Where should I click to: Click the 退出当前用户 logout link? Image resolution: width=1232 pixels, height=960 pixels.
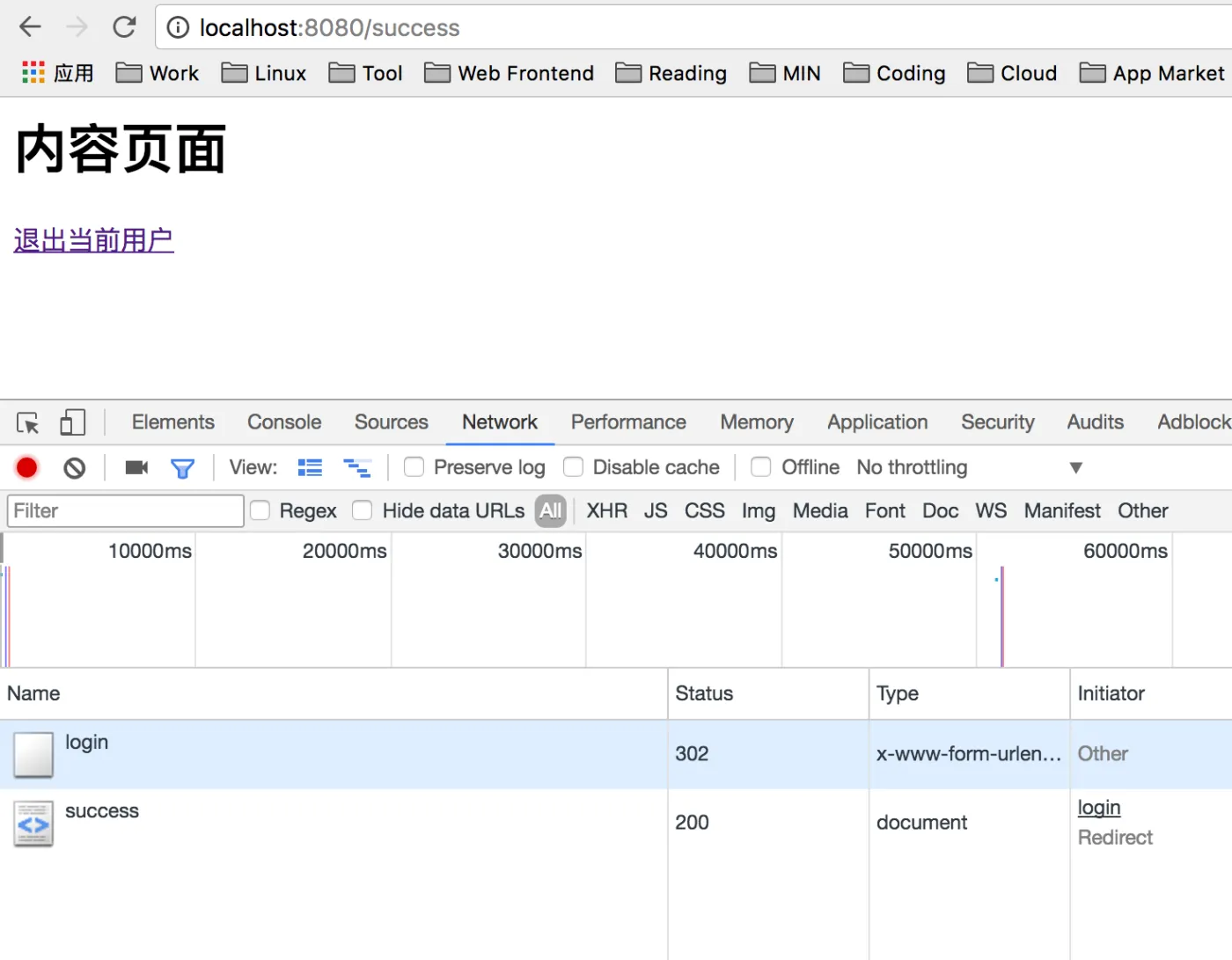94,240
